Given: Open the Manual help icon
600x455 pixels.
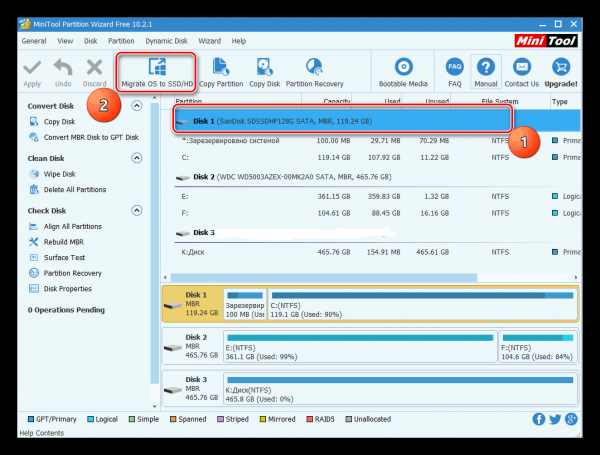Looking at the screenshot, I should [486, 72].
